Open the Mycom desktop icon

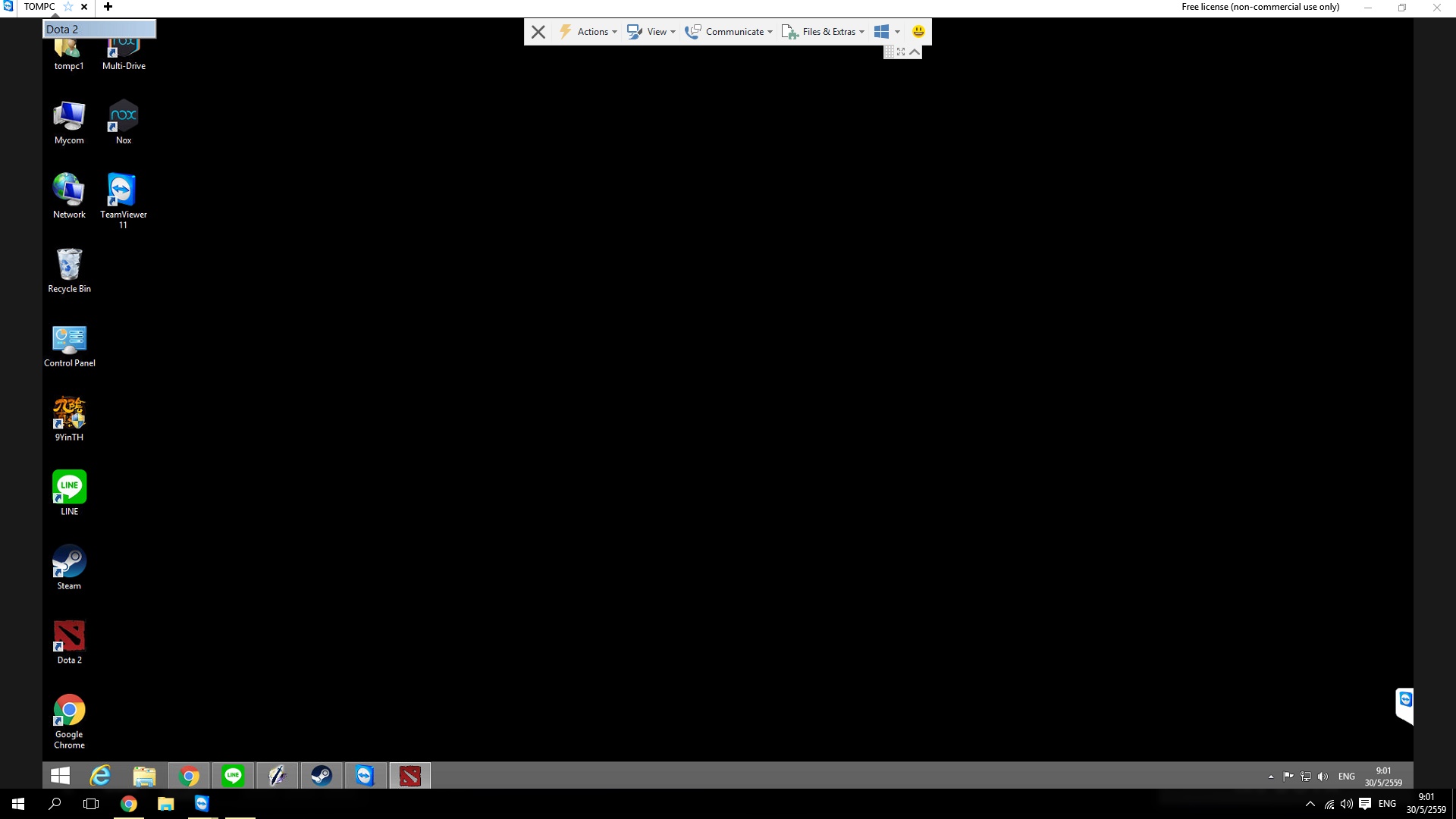69,123
